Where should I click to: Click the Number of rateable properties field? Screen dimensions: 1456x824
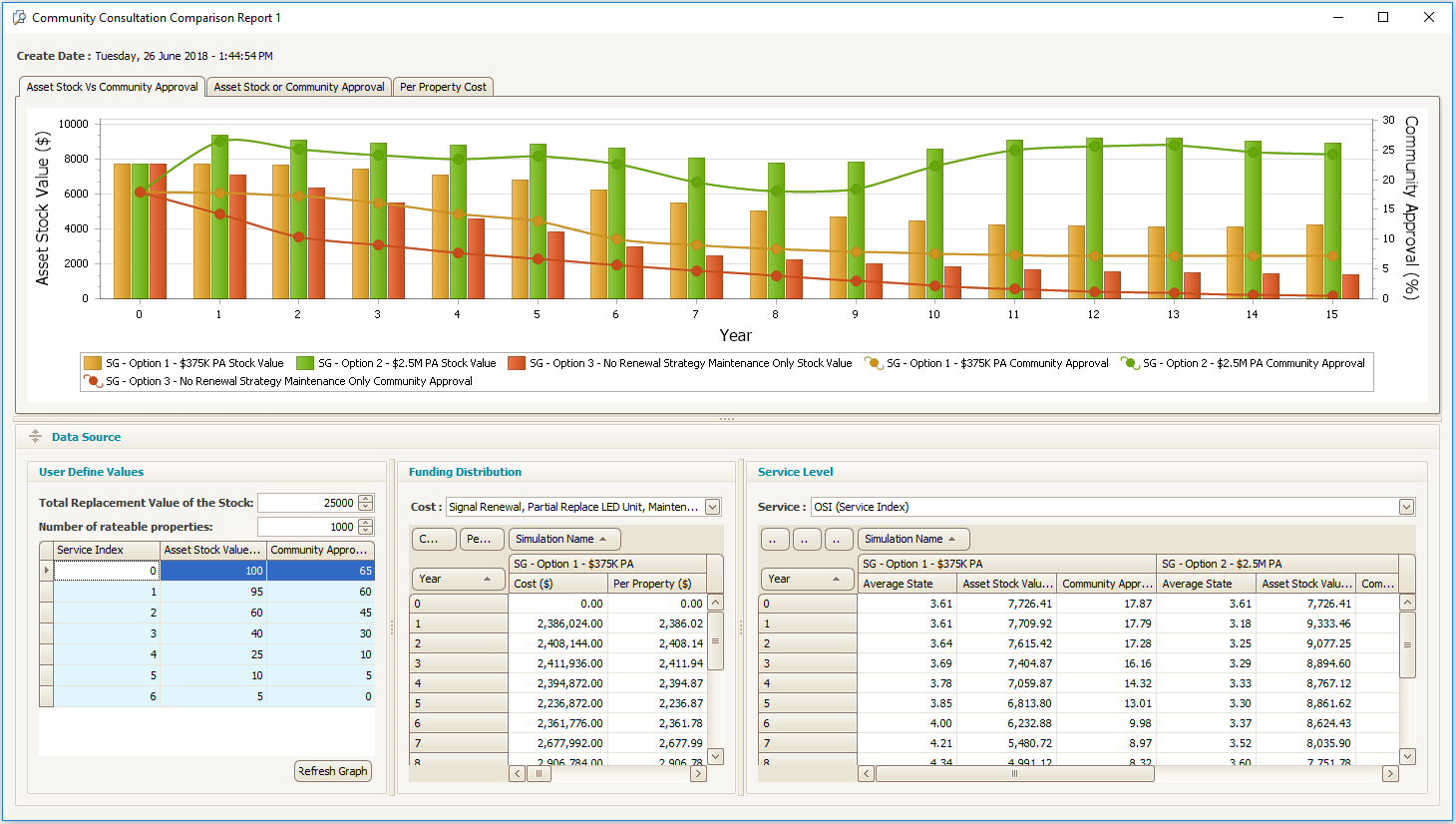(306, 527)
